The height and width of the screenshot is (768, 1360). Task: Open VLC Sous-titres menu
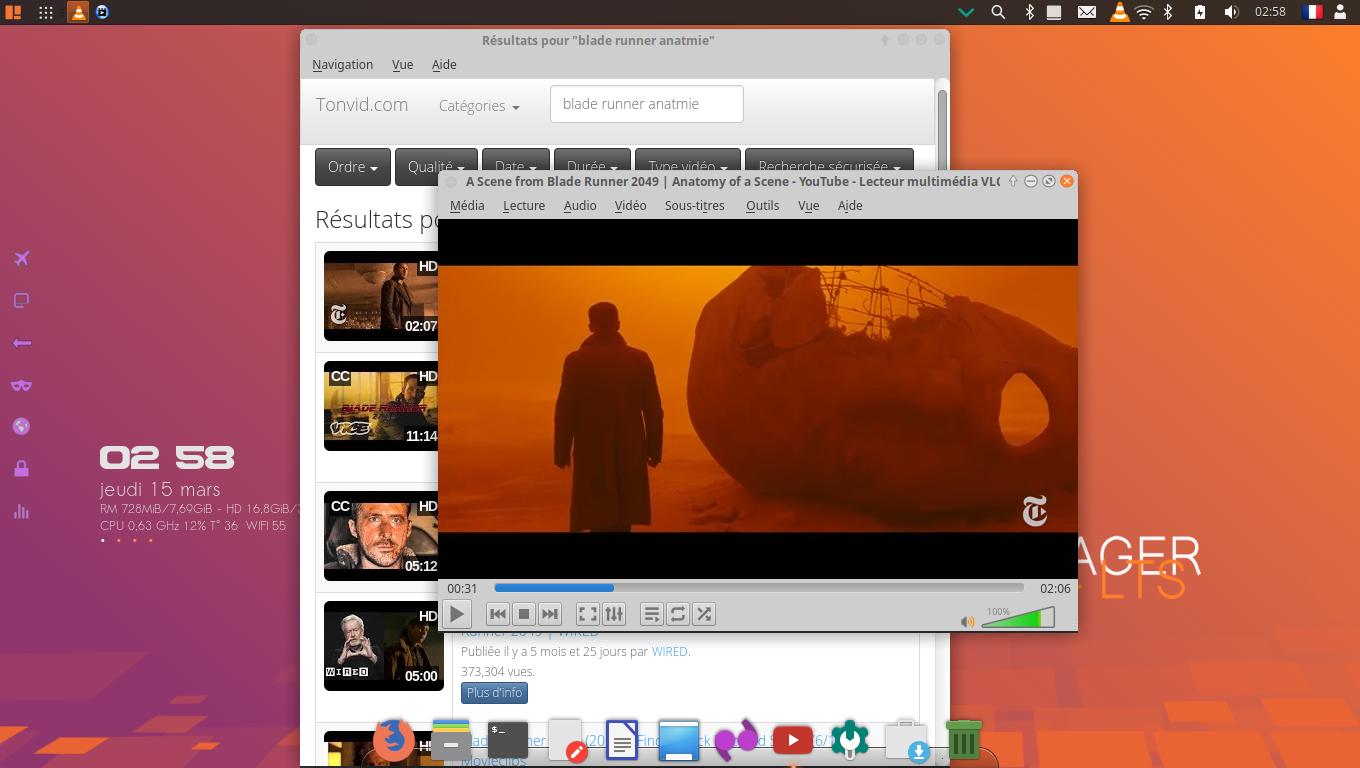695,205
